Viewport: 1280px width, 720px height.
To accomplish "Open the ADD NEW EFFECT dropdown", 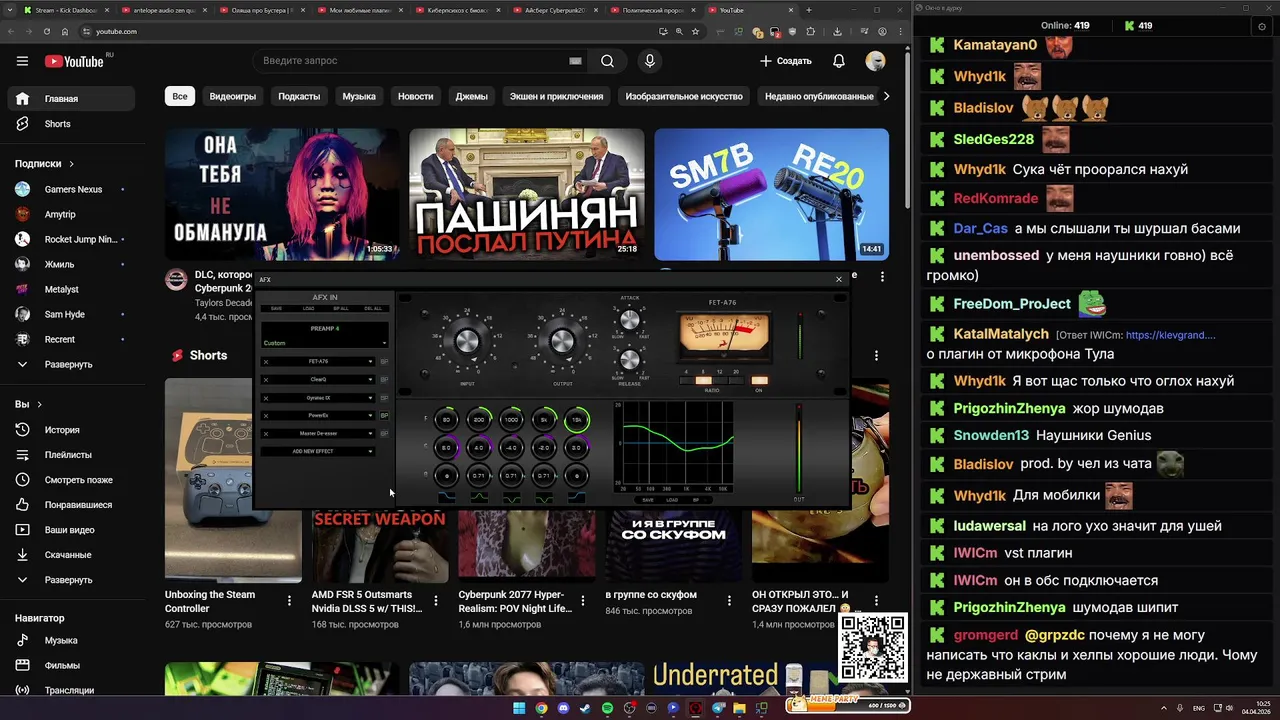I will (x=318, y=451).
